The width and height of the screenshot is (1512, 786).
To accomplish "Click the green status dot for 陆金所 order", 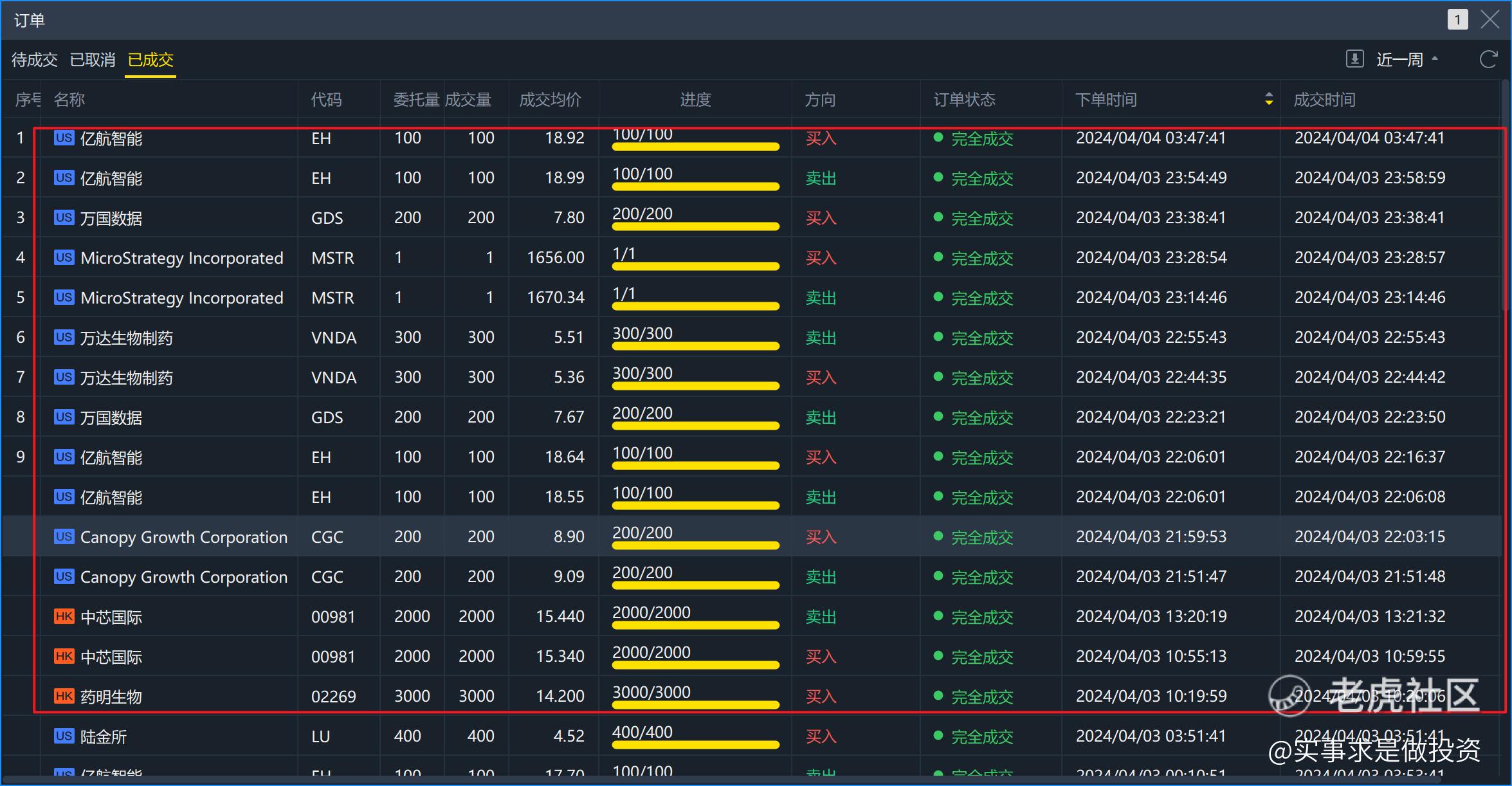I will tap(938, 735).
